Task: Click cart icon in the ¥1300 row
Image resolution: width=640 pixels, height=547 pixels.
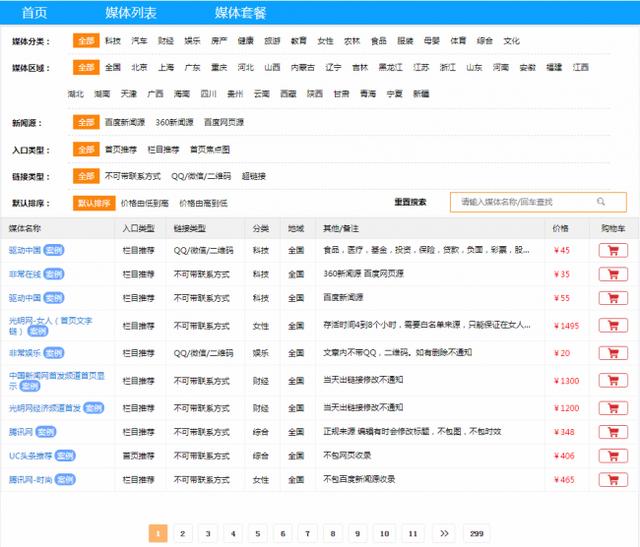Action: coord(613,380)
